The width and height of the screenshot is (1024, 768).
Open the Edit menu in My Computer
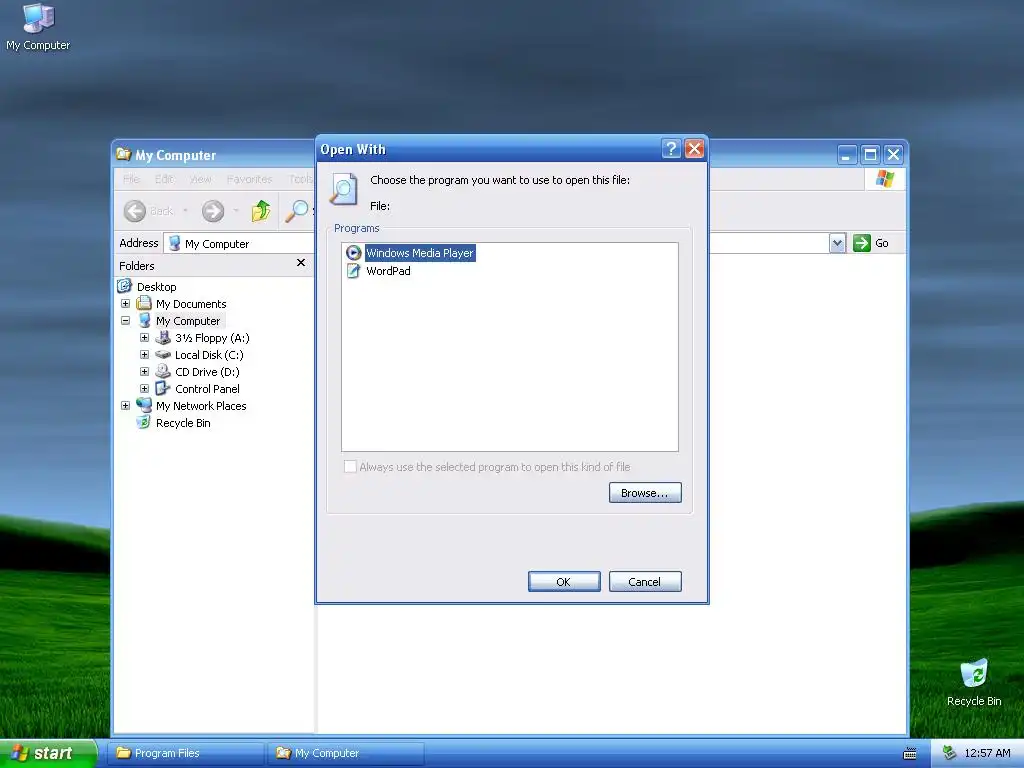[164, 179]
